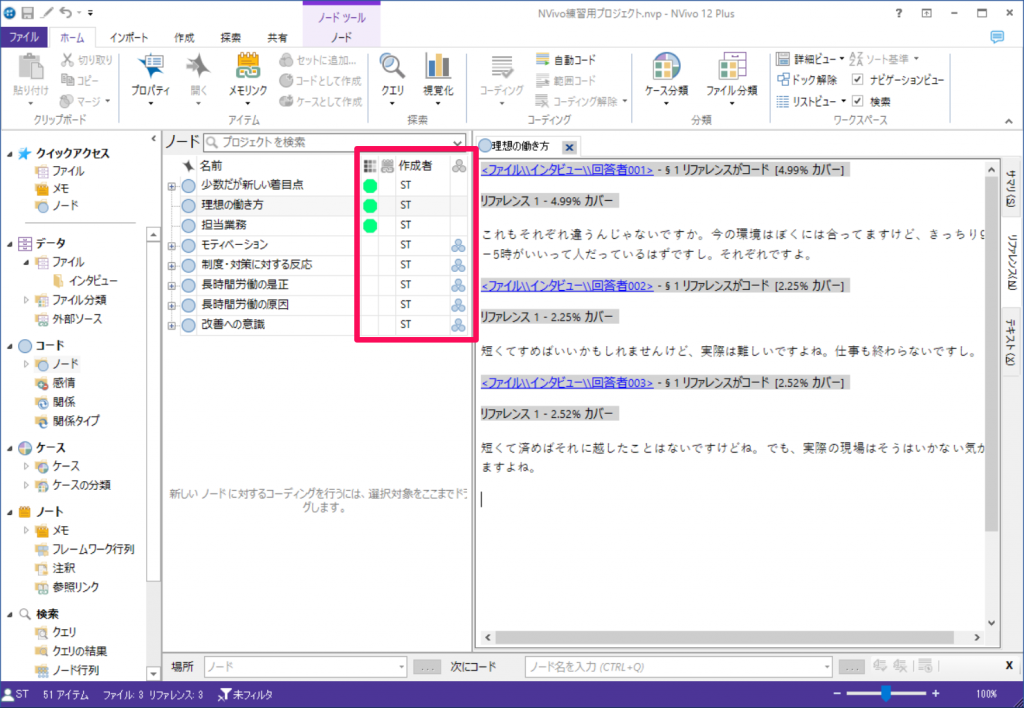Adjust the zoom slider in status bar

(x=886, y=694)
